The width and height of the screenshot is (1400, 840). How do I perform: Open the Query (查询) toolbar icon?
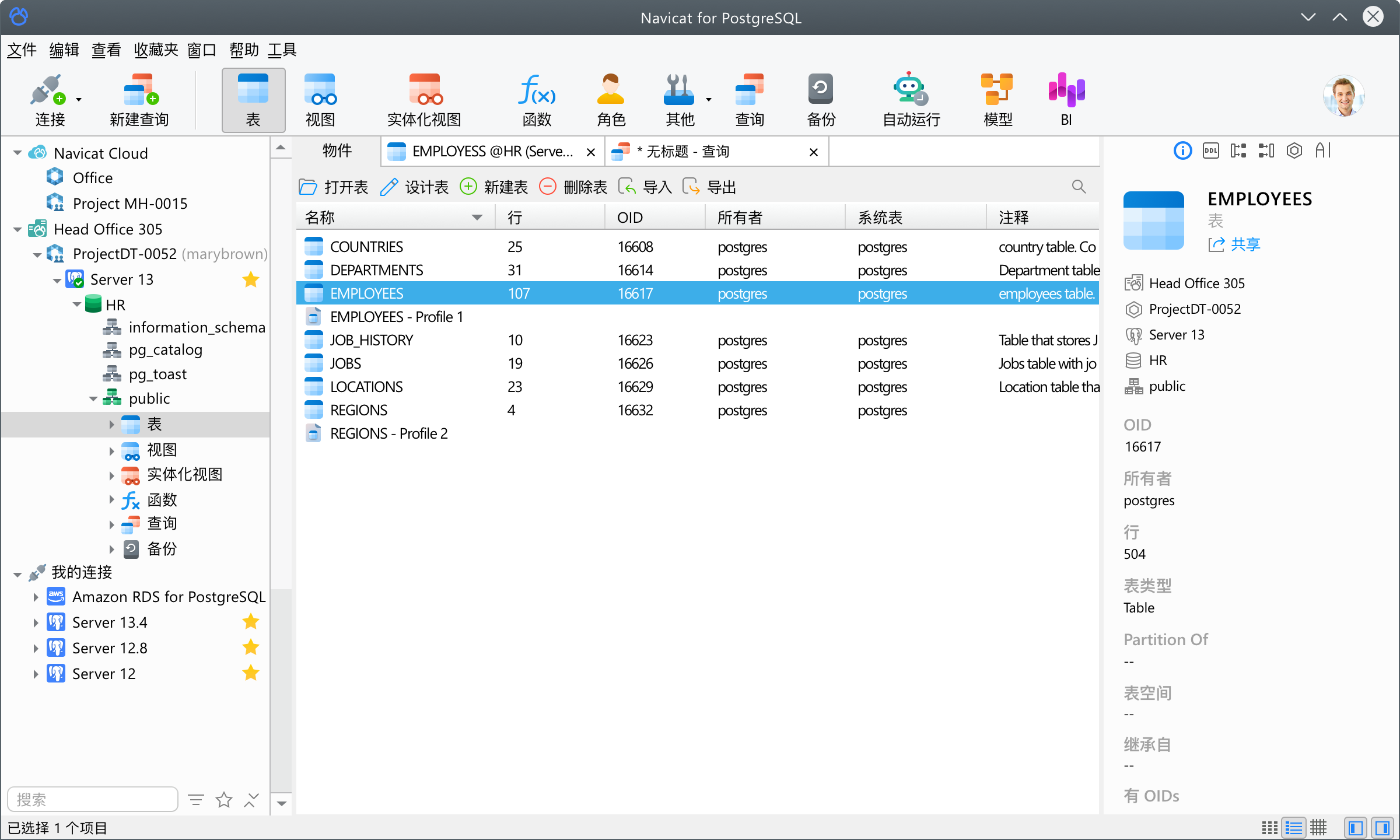click(x=750, y=100)
